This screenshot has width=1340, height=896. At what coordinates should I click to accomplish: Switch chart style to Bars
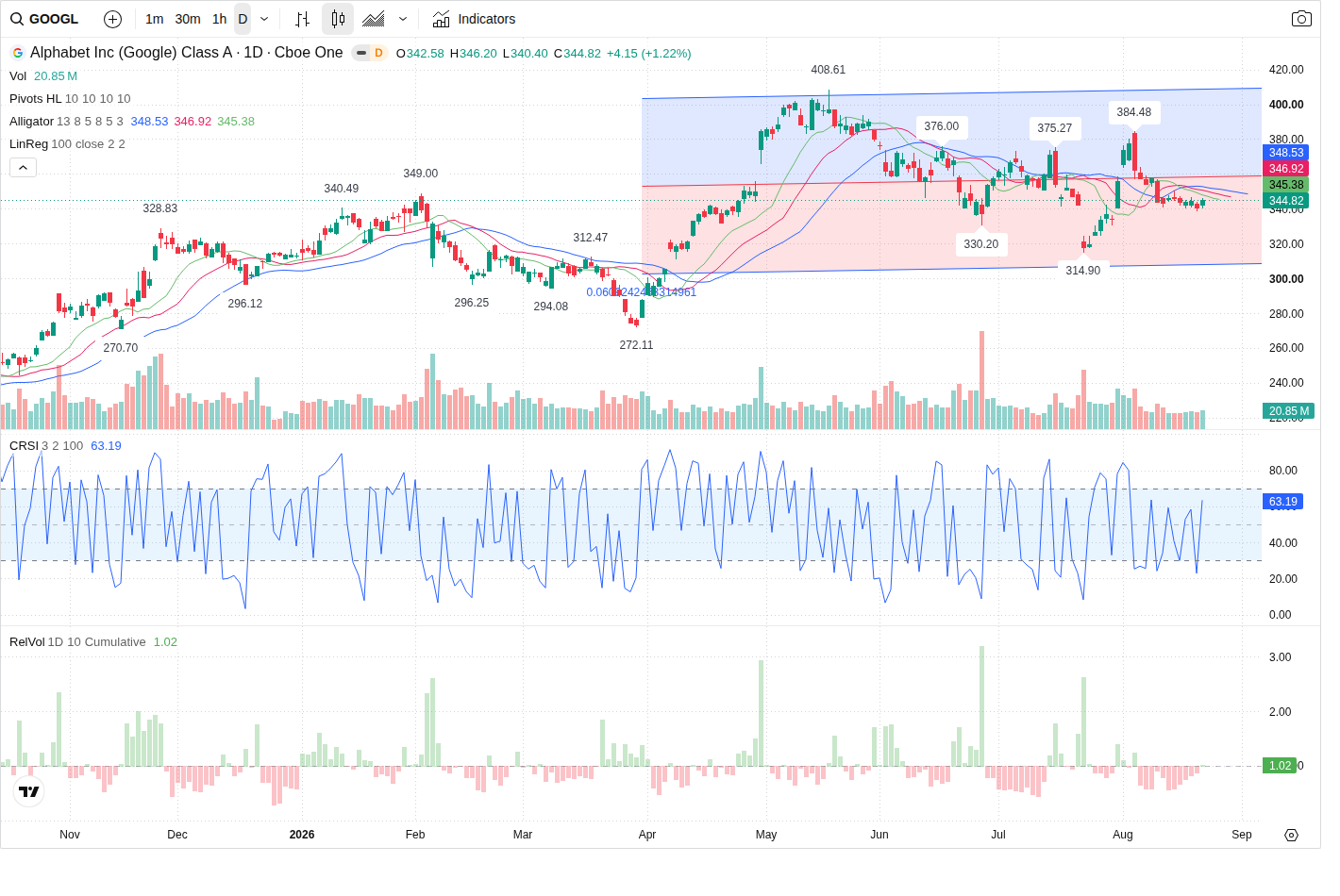coord(302,19)
